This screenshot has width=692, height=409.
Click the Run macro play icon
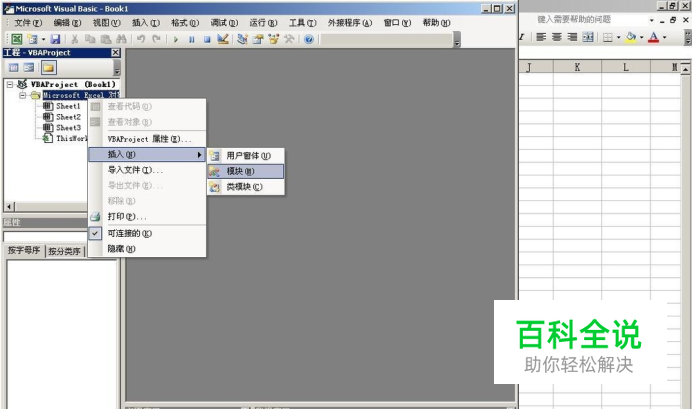[176, 40]
